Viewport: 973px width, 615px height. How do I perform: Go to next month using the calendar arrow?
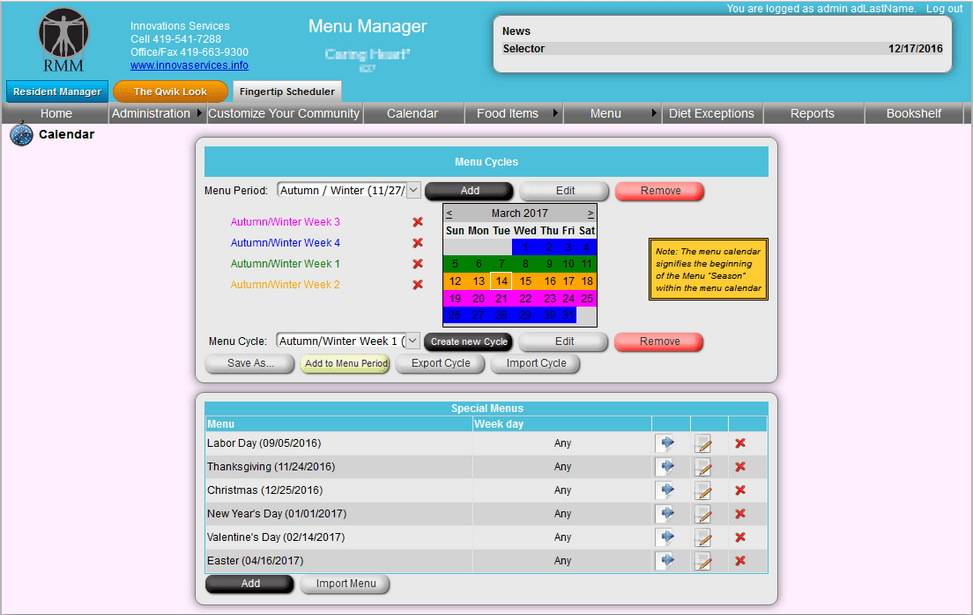[592, 212]
